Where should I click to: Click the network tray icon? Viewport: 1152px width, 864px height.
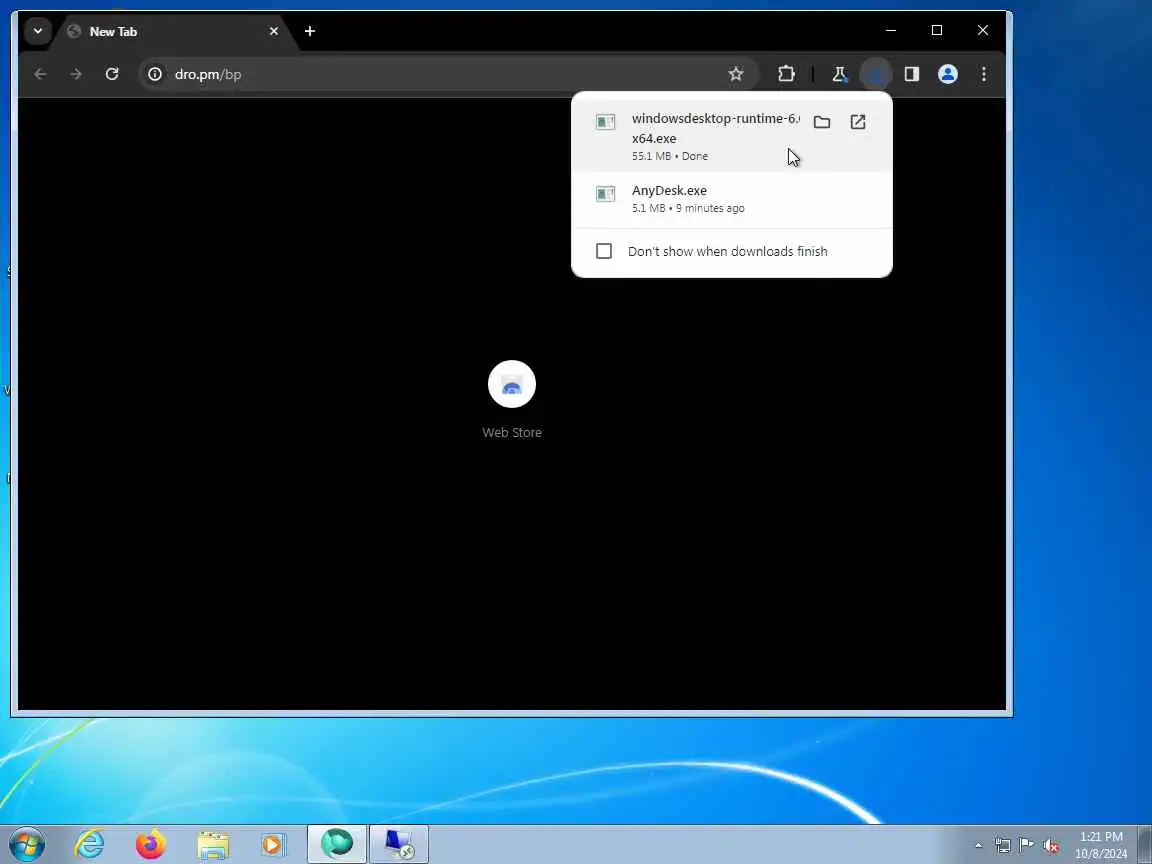[x=1002, y=845]
